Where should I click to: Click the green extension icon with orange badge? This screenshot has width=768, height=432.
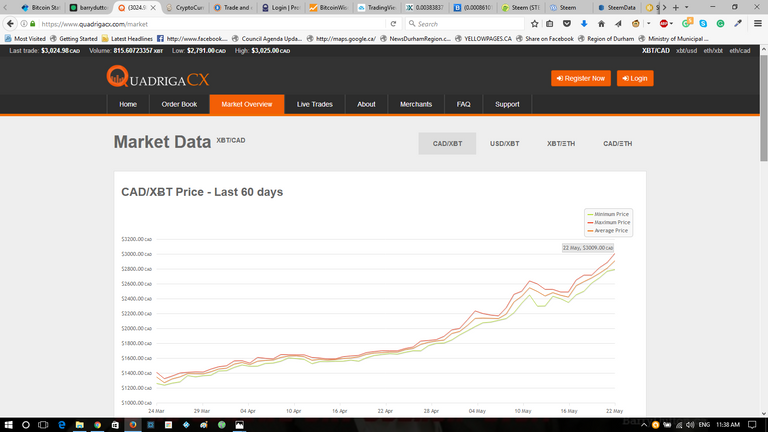coord(686,23)
